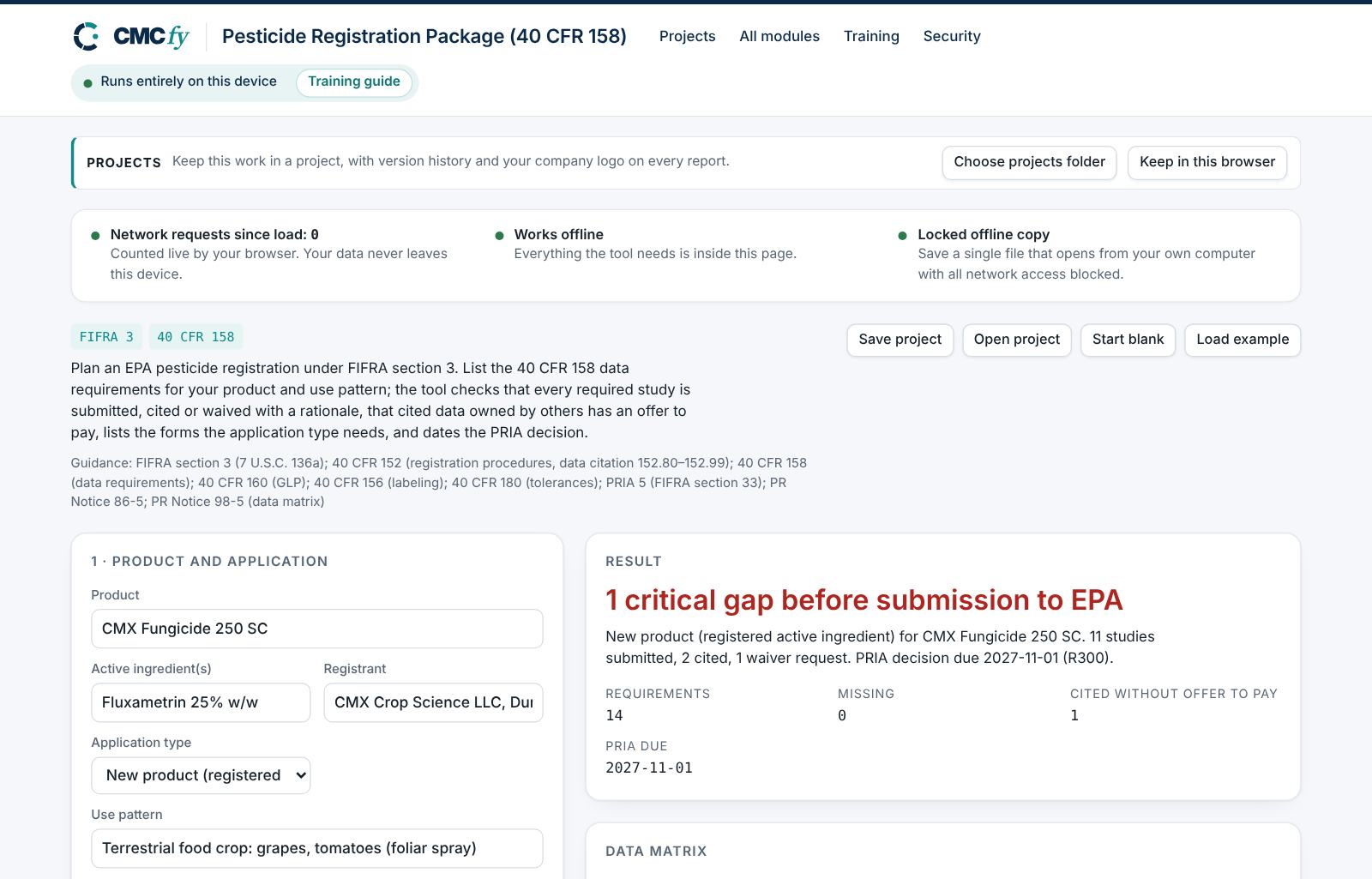Image resolution: width=1372 pixels, height=879 pixels.
Task: Click the 40 CFR 158 tag
Action: (x=196, y=337)
